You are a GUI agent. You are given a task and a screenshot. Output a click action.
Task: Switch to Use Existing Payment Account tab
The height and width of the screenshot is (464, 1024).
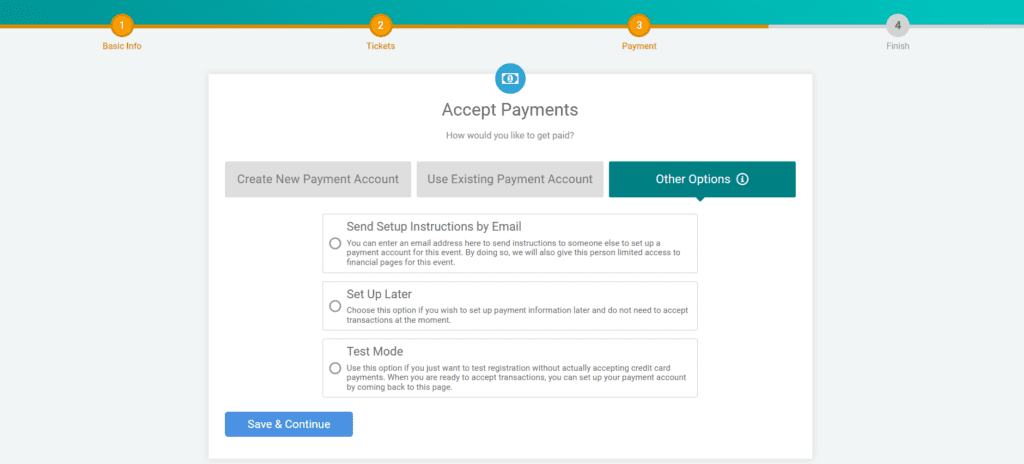pos(510,179)
